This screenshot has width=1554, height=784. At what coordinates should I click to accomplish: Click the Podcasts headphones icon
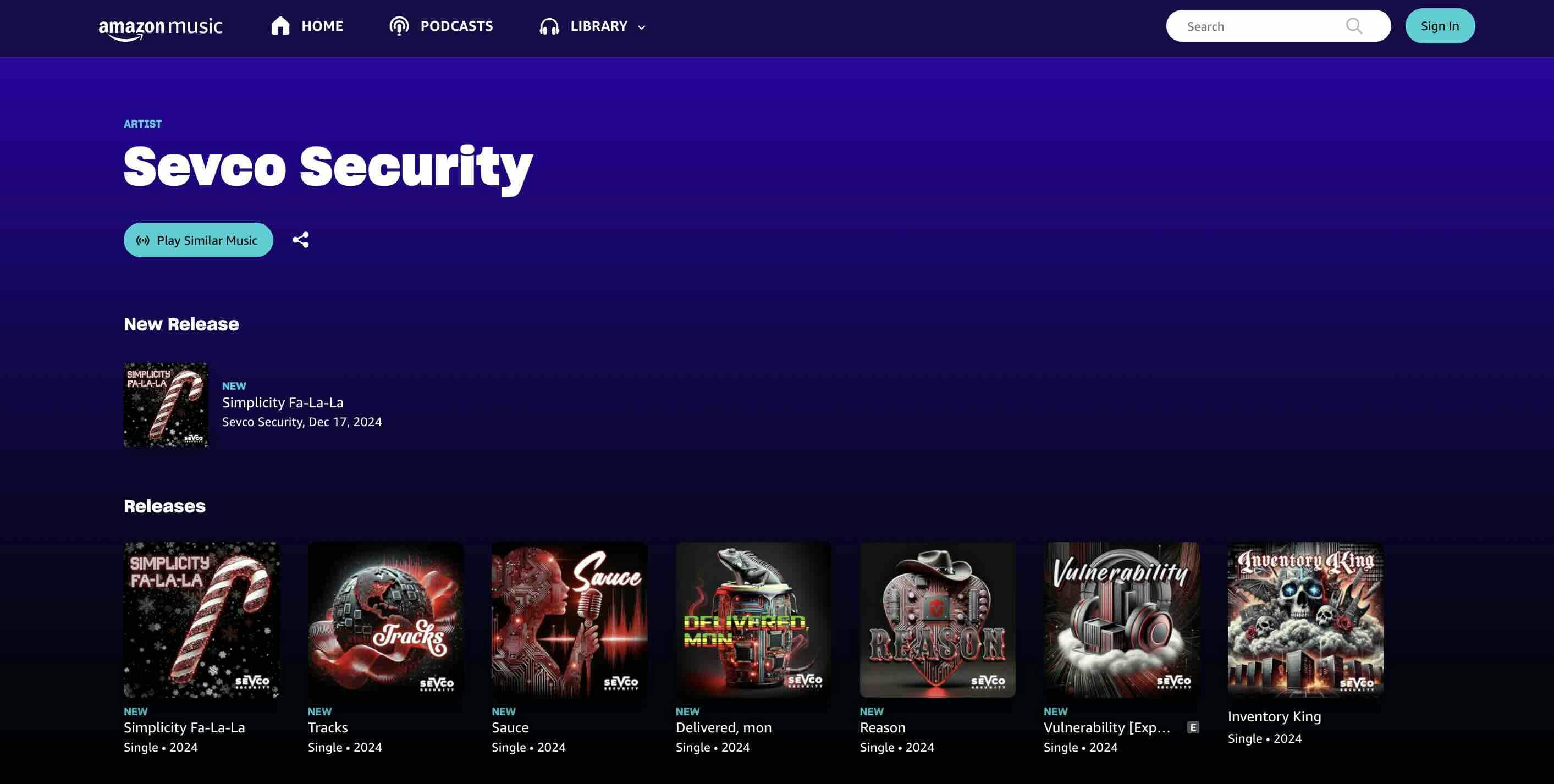click(x=398, y=24)
